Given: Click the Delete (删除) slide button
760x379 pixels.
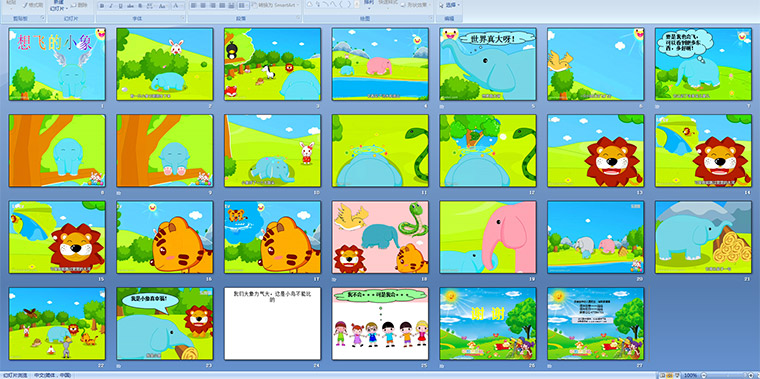Looking at the screenshot, I should point(79,5).
